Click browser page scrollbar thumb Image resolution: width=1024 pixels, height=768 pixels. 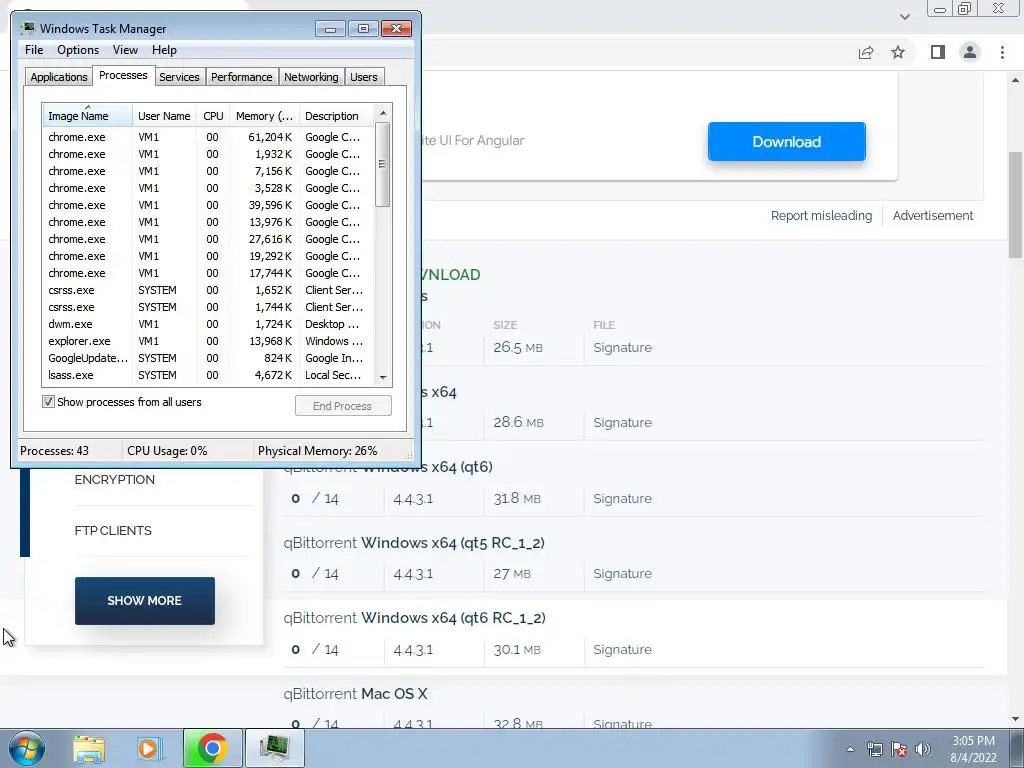point(1015,204)
